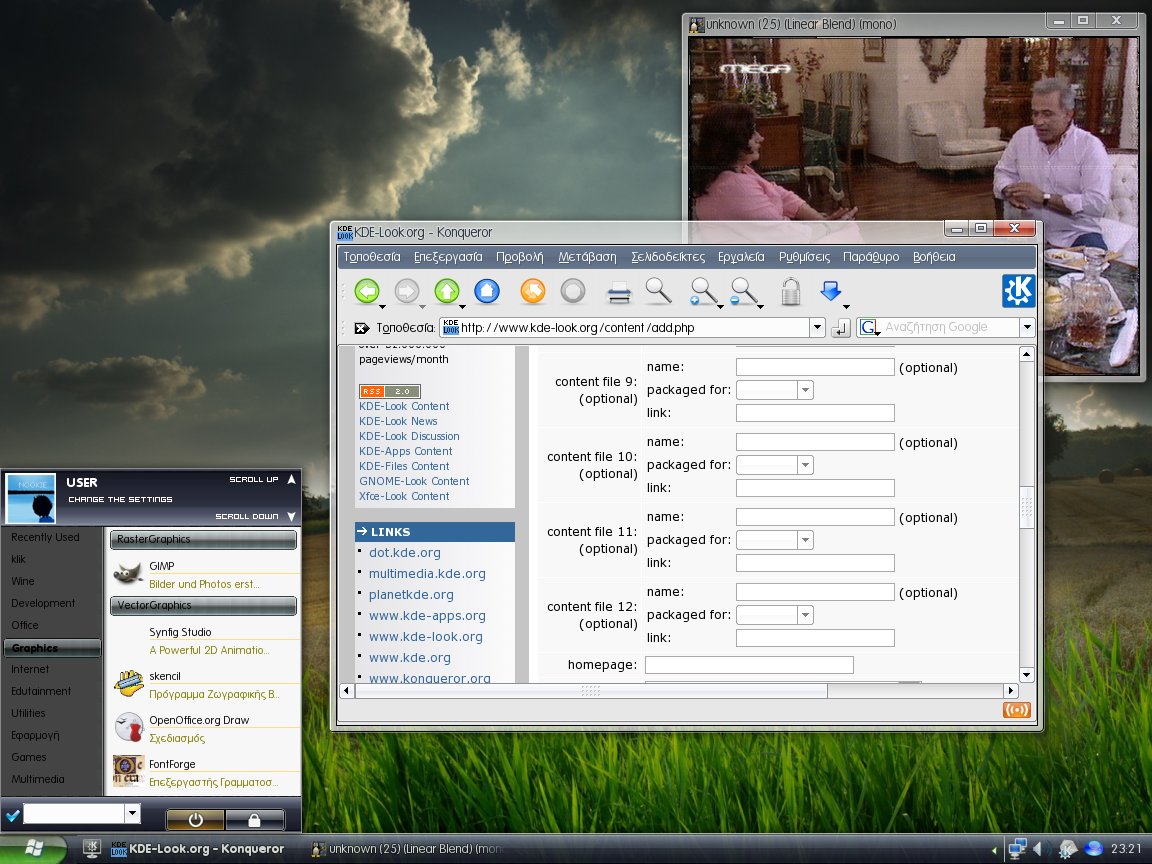The image size is (1152, 864).
Task: Click the link field of content file 11
Action: click(x=815, y=563)
